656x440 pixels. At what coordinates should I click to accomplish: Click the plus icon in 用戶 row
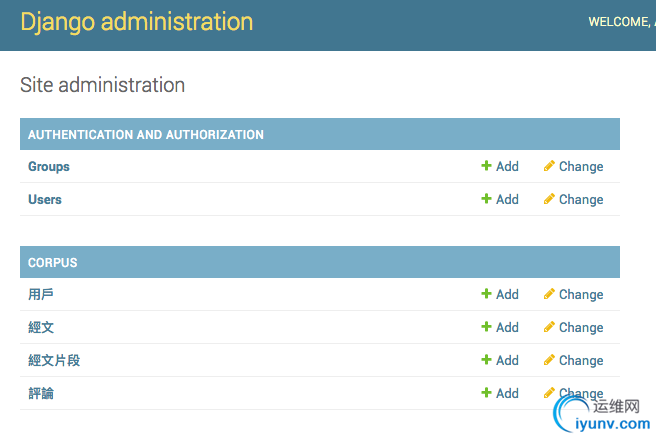[486, 294]
